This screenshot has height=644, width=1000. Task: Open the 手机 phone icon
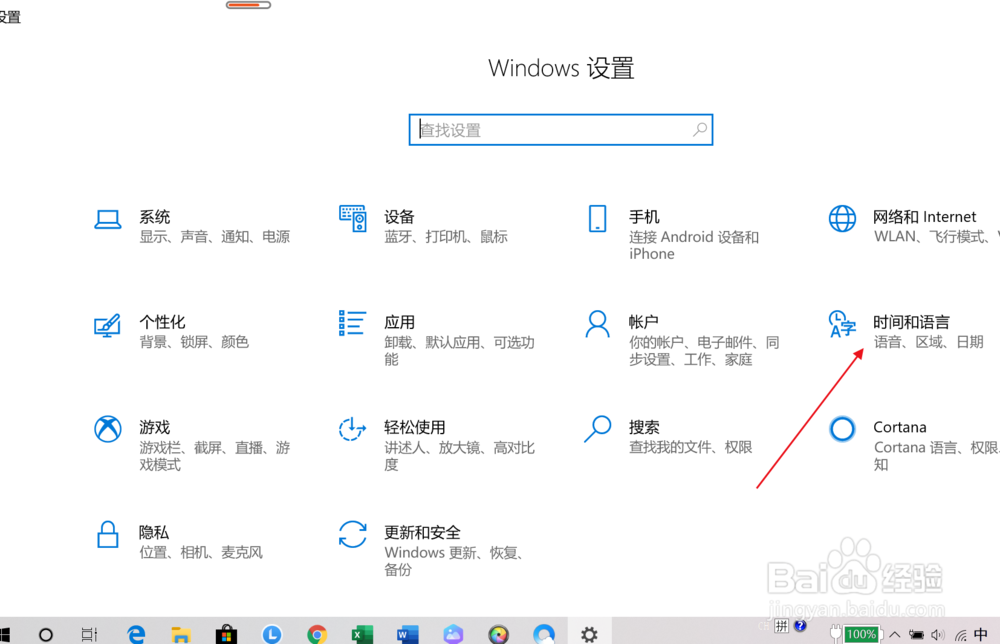[598, 219]
